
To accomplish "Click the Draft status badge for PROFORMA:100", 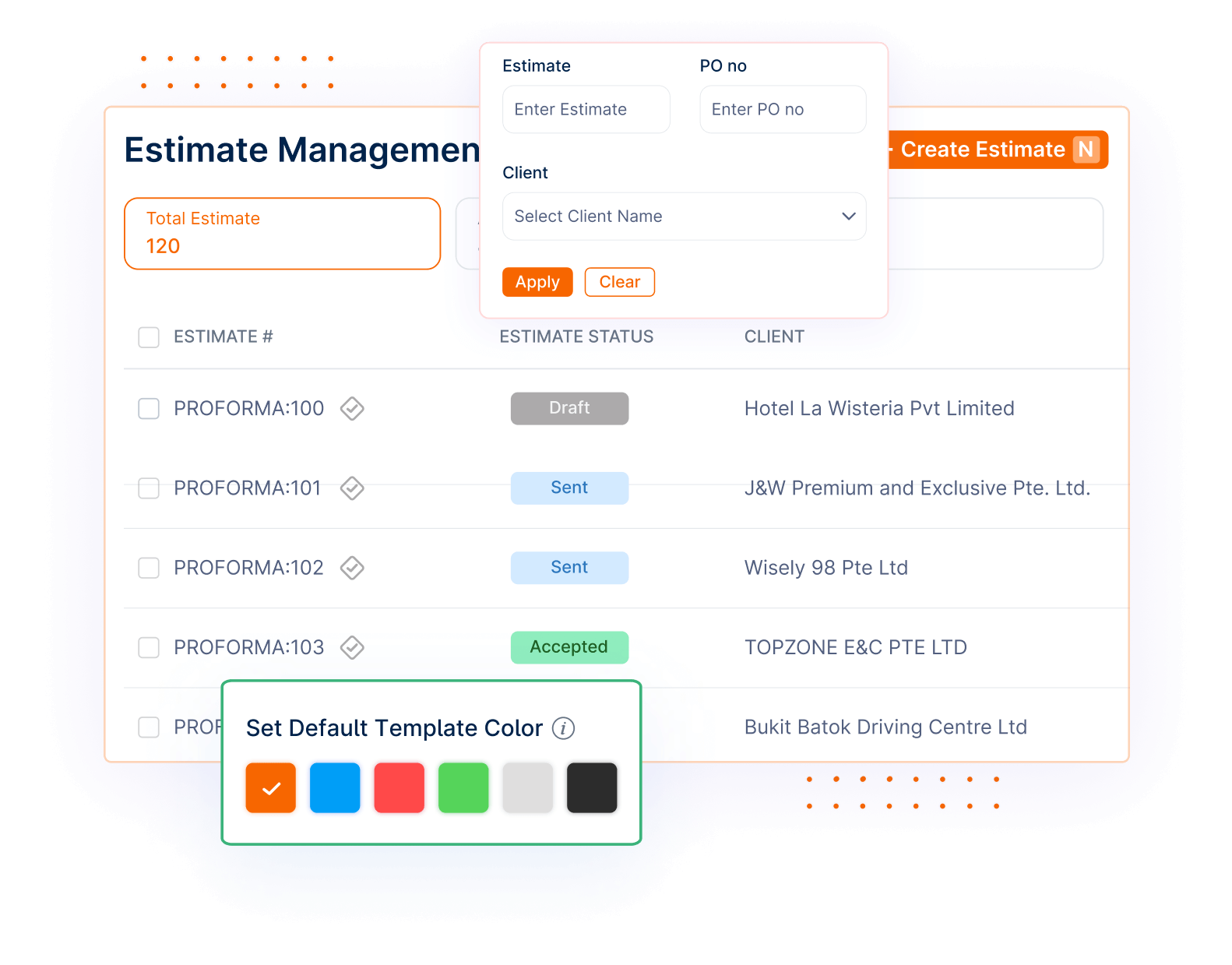I will point(569,408).
